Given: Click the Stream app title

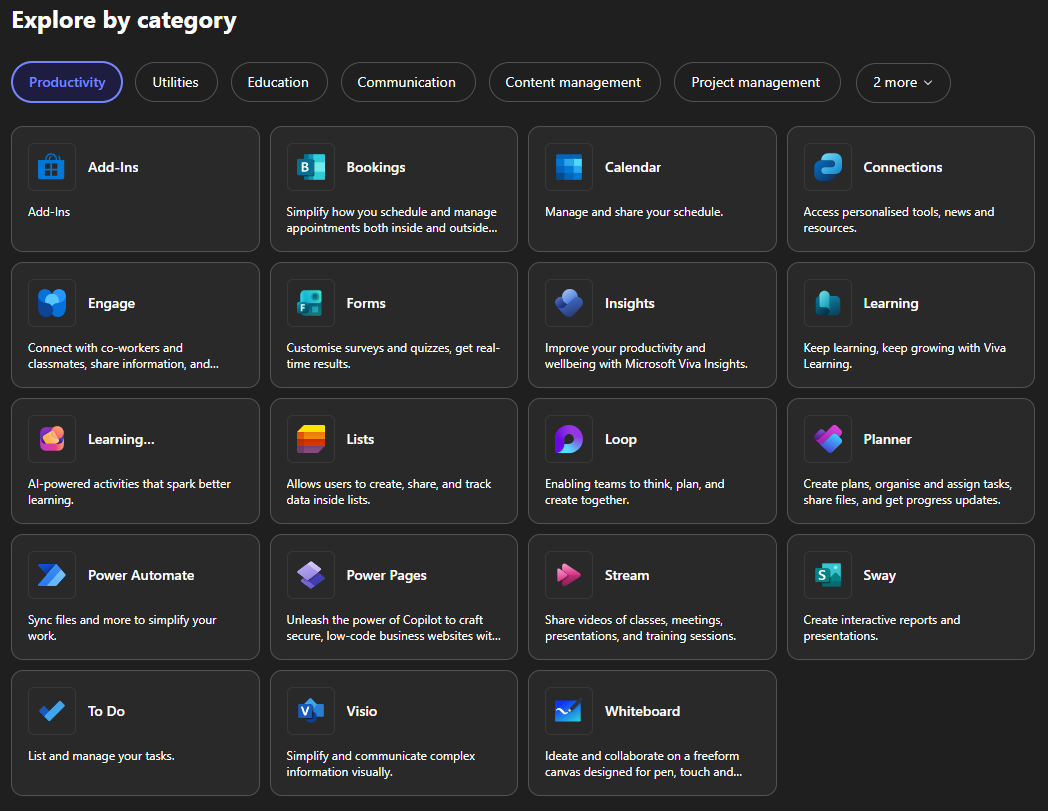Looking at the screenshot, I should [626, 575].
